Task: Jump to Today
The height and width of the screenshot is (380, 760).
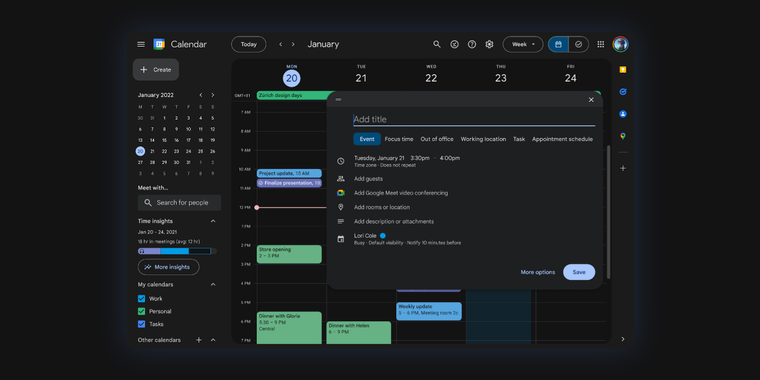Action: (249, 44)
